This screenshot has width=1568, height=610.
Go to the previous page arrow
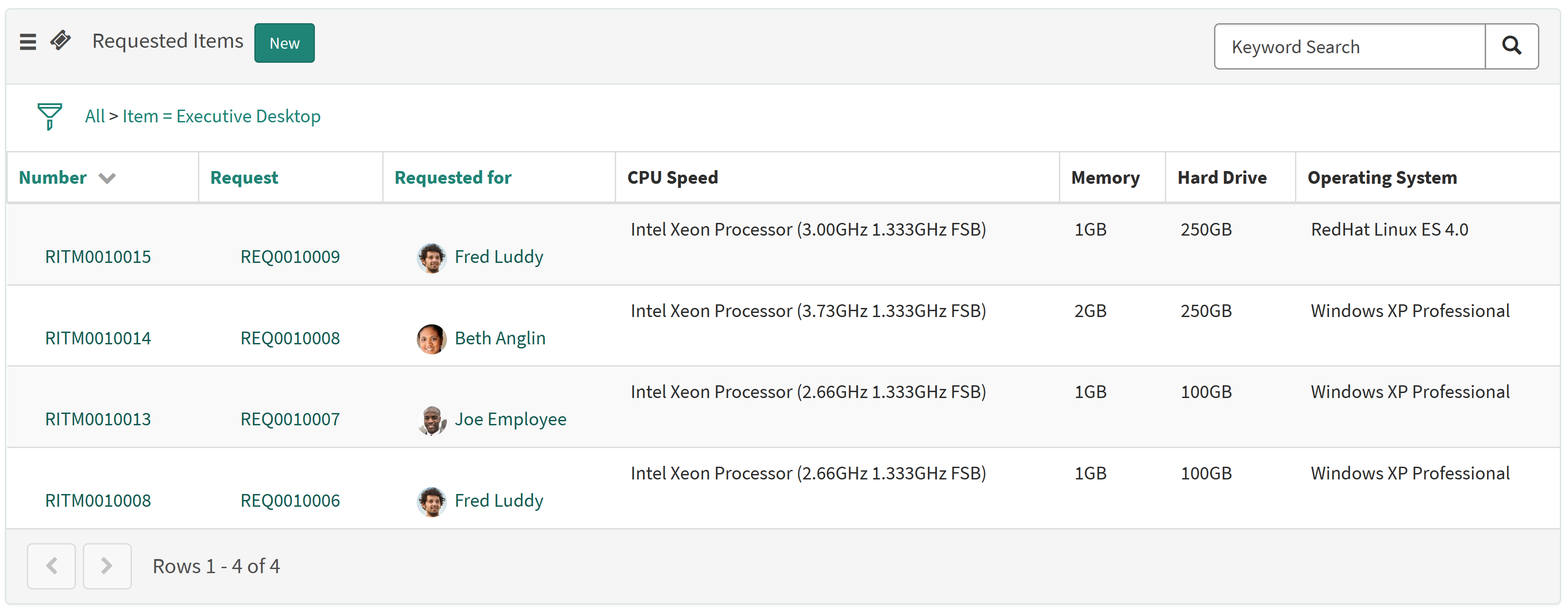click(x=52, y=565)
